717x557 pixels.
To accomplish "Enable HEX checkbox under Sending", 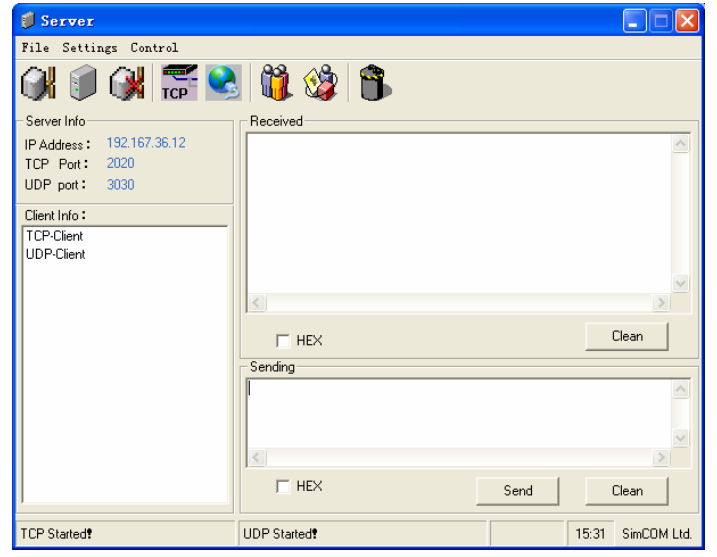I will tap(283, 486).
